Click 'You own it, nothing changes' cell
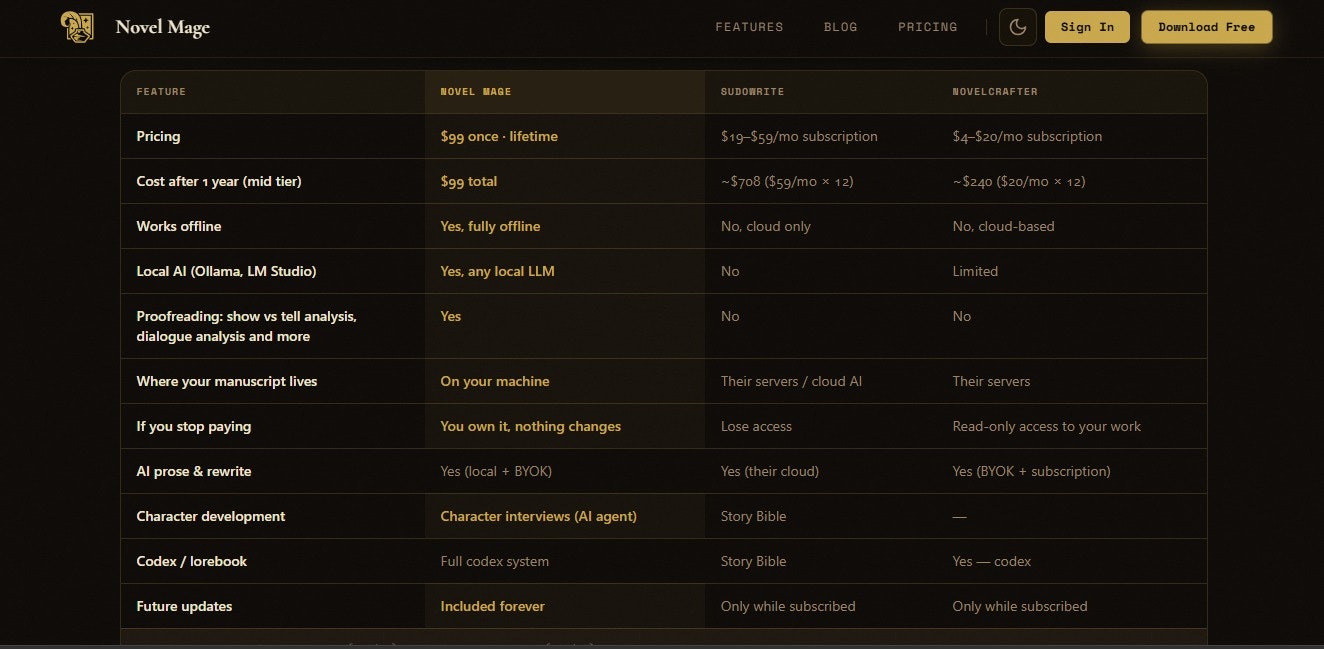This screenshot has width=1324, height=649. click(531, 426)
